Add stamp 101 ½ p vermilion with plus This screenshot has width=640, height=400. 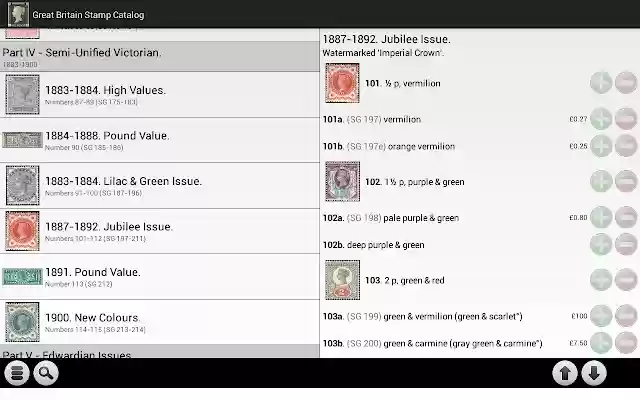[601, 83]
